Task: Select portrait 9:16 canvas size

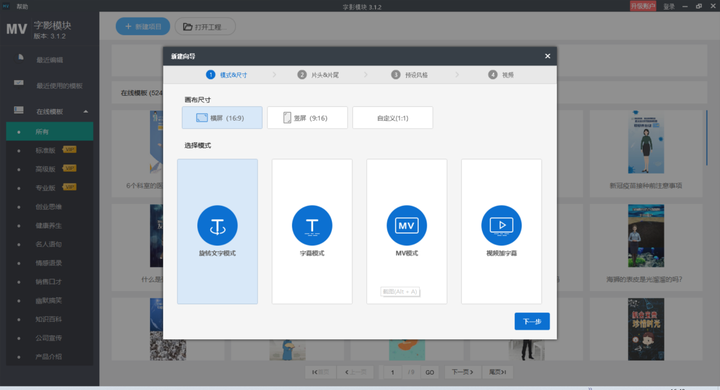Action: click(x=307, y=118)
